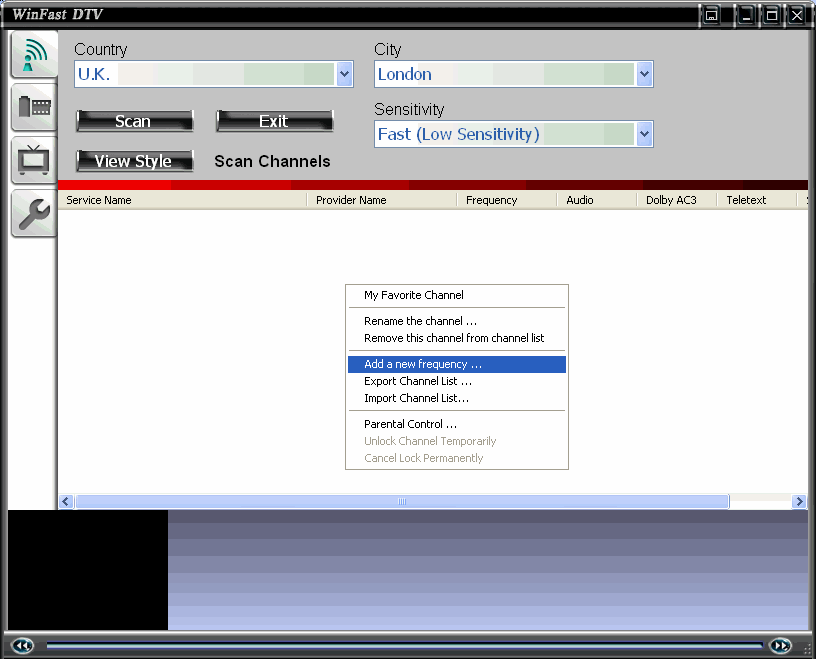
Task: Expand the Sensitivity dropdown arrow
Action: (x=644, y=134)
